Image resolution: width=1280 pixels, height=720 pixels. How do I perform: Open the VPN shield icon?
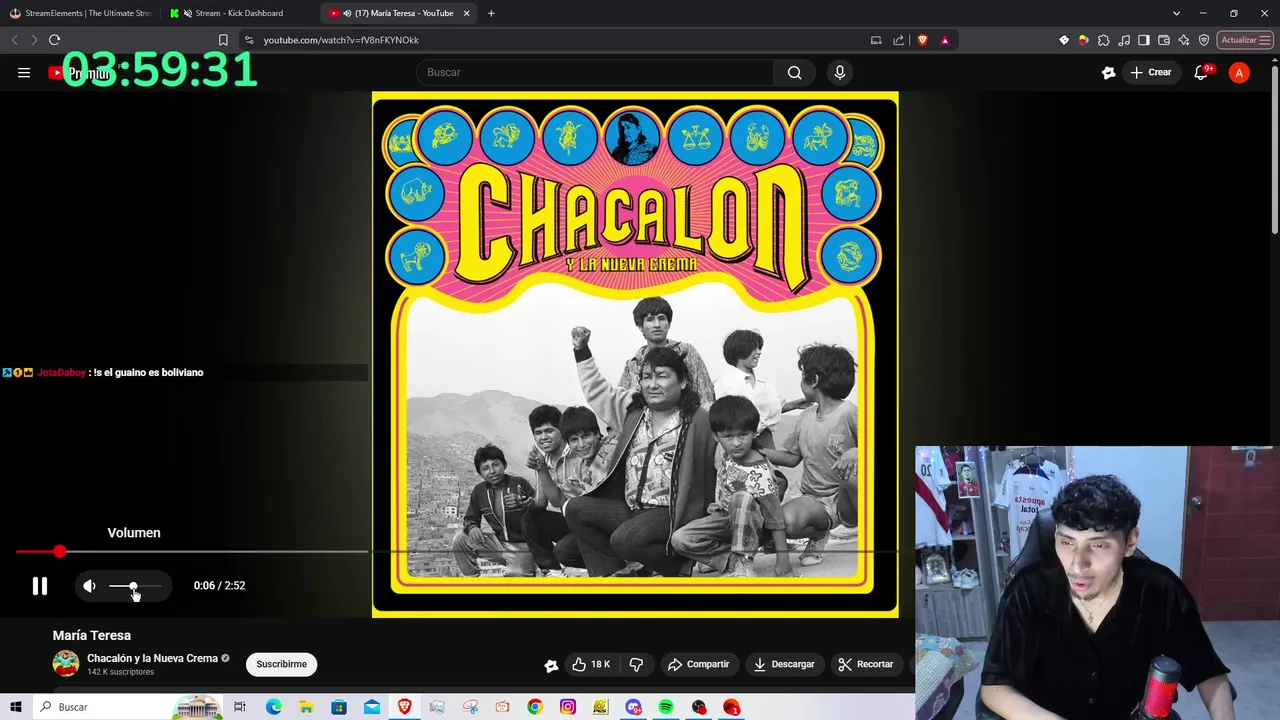1204,40
